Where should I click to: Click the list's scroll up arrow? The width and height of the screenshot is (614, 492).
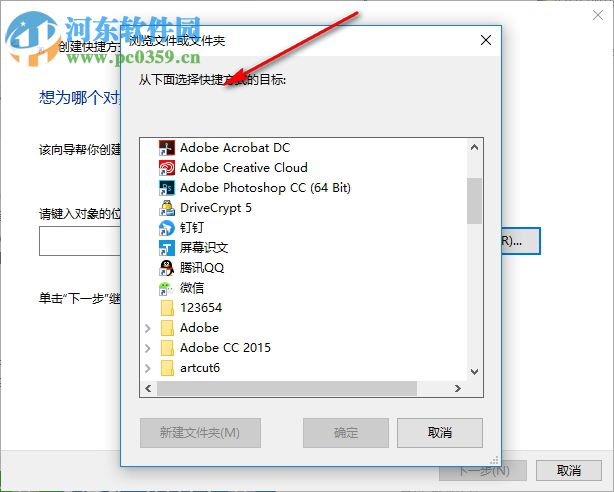tap(475, 147)
